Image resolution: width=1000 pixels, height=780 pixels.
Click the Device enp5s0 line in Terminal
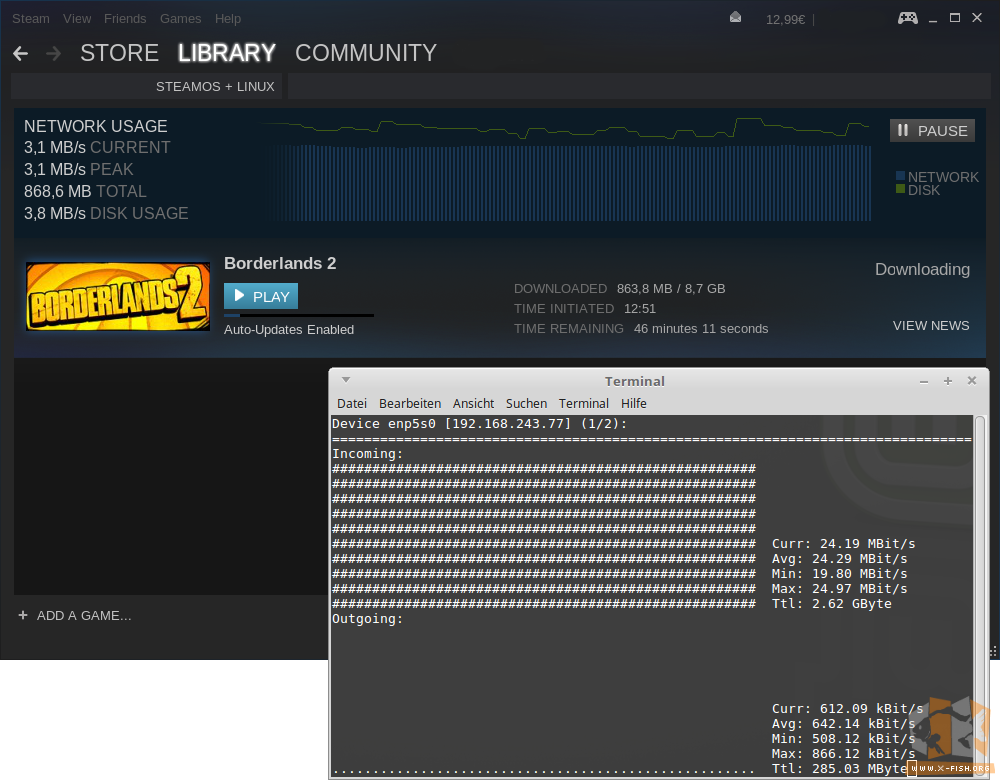[x=480, y=424]
